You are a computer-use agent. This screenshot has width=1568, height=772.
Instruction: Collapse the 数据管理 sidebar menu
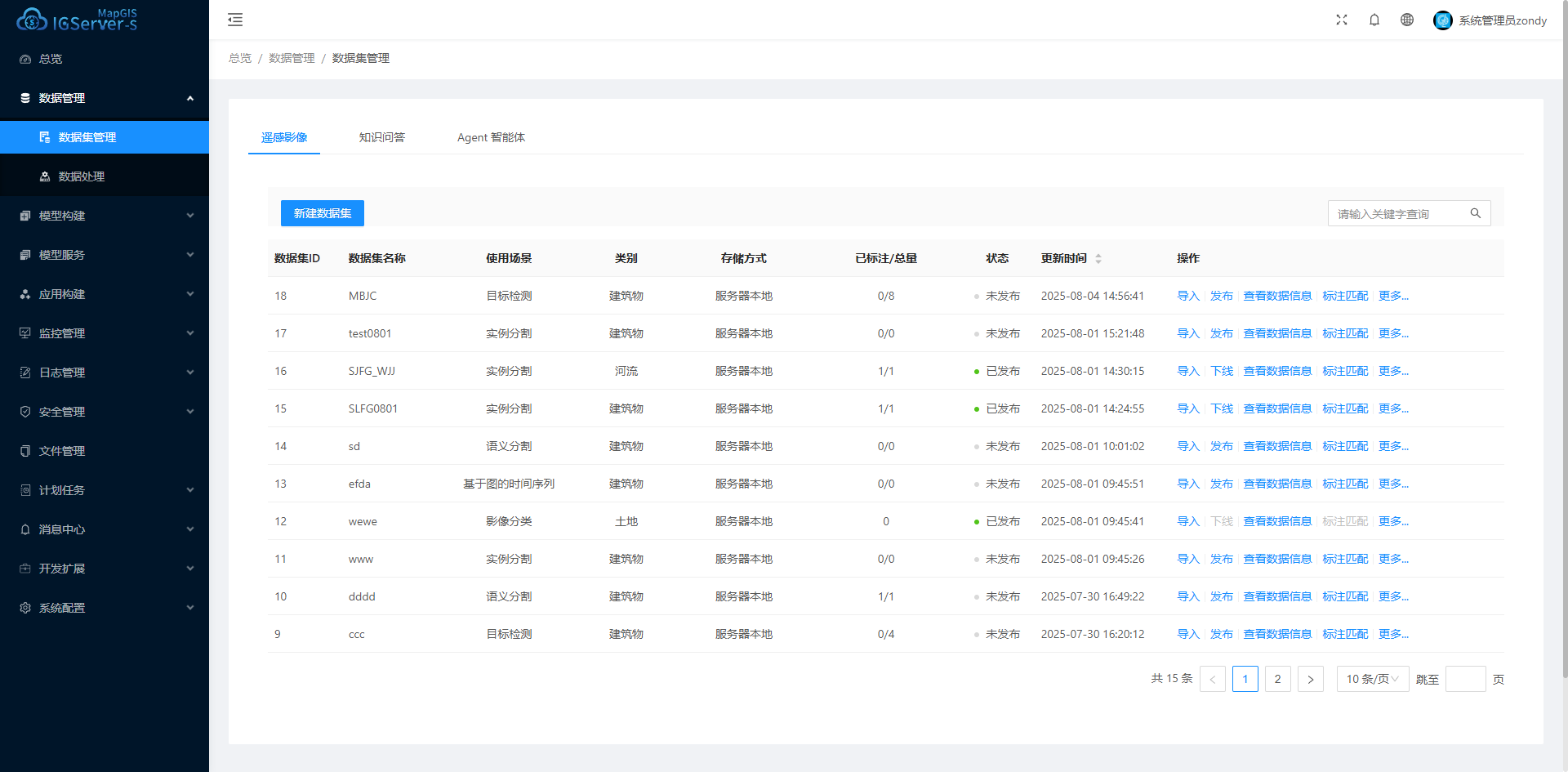tap(105, 98)
